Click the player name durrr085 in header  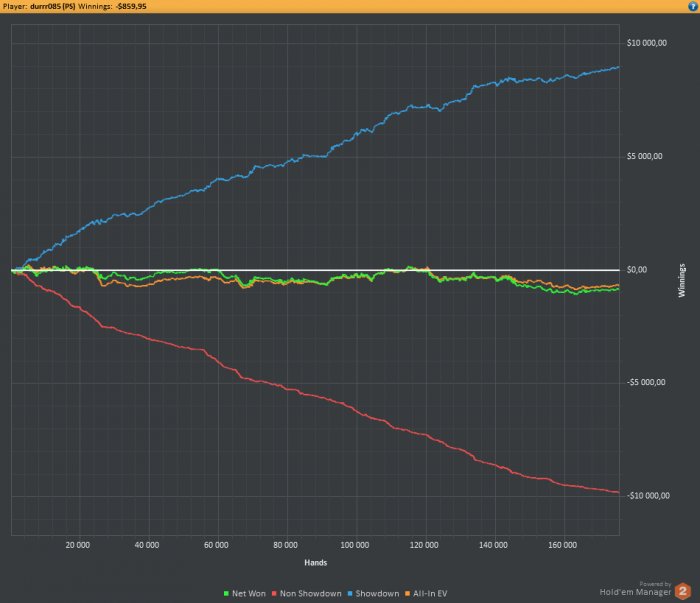click(53, 6)
